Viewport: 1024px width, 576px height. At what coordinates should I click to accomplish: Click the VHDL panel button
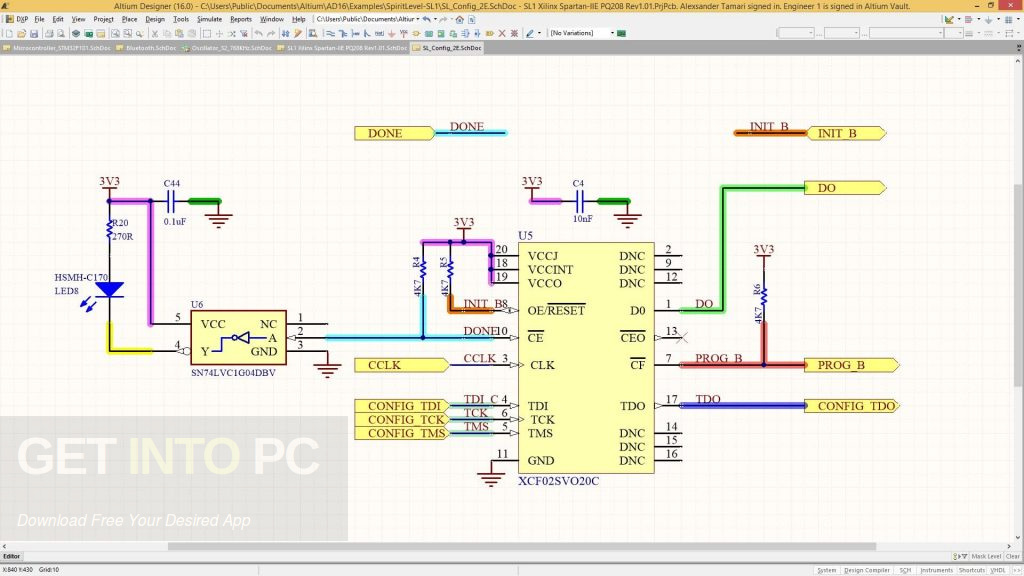(x=998, y=570)
